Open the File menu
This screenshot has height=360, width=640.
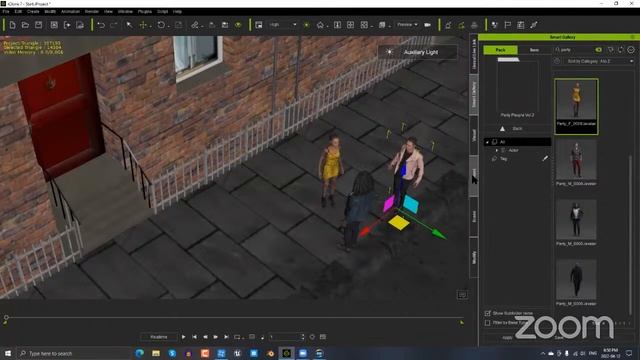coord(6,11)
